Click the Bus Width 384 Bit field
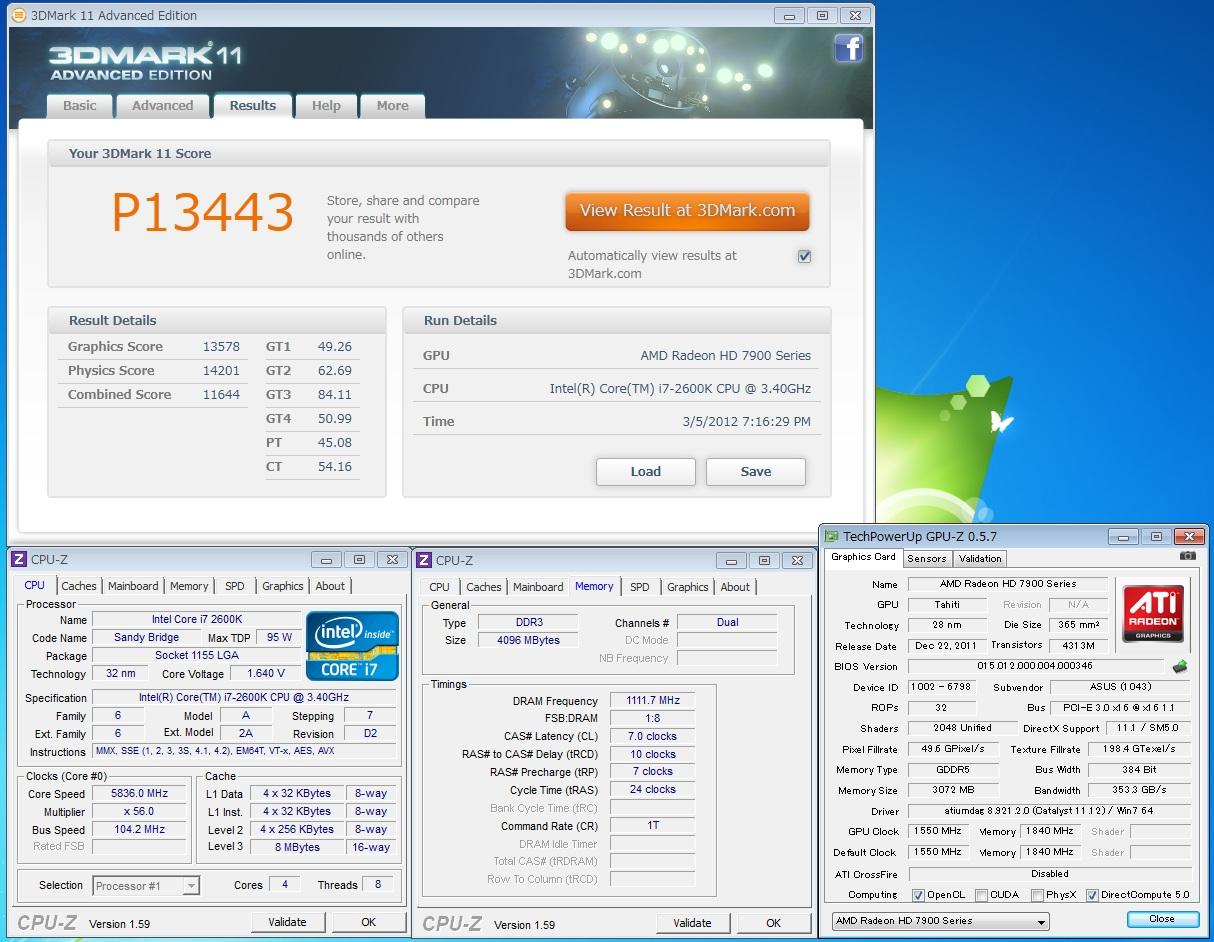This screenshot has height=942, width=1214. tap(1139, 770)
